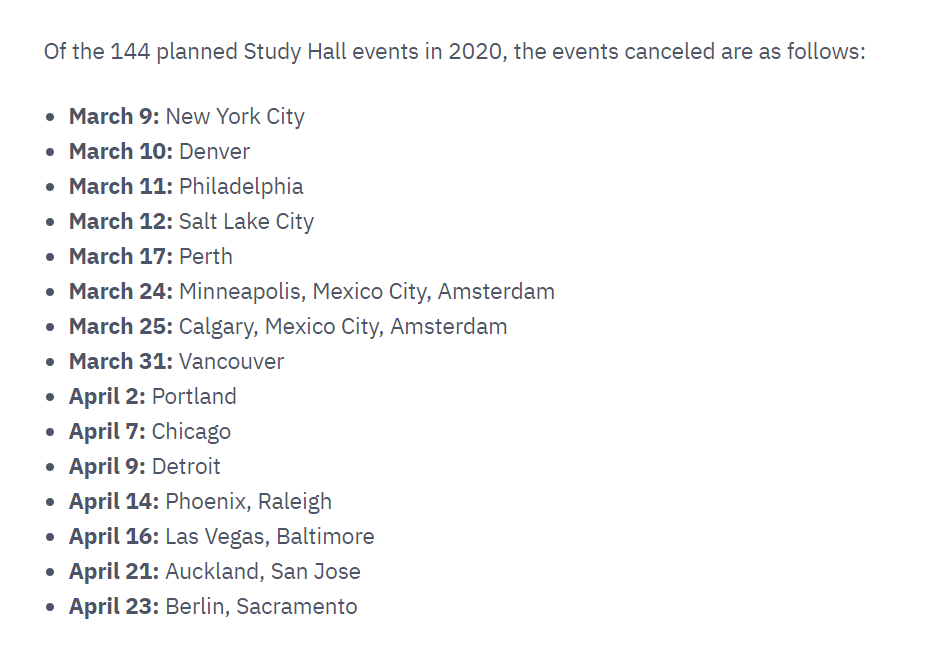Click Portland next to April 2
The height and width of the screenshot is (651, 929).
(194, 397)
